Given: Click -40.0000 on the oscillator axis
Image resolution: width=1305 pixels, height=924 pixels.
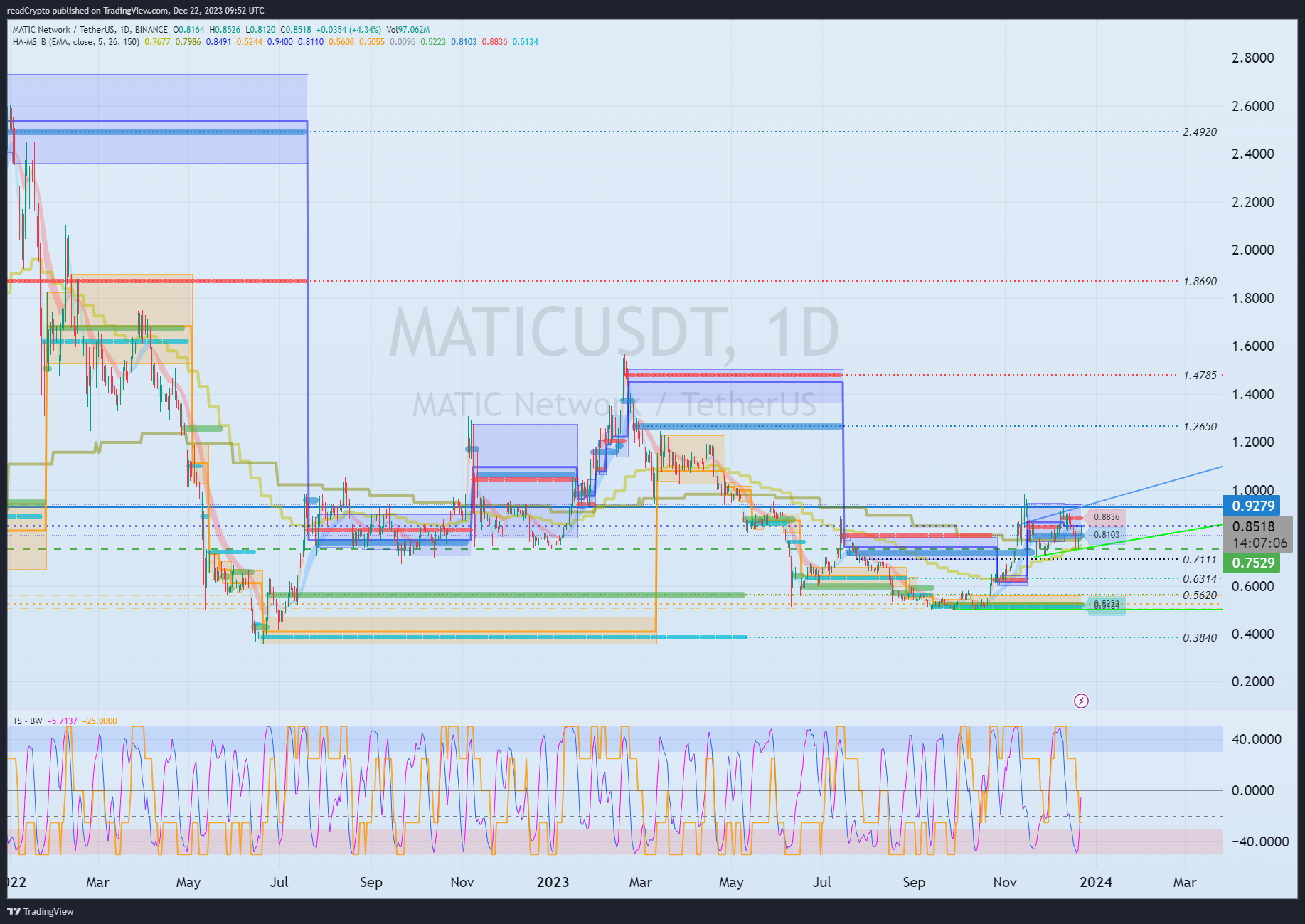Looking at the screenshot, I should [1260, 841].
